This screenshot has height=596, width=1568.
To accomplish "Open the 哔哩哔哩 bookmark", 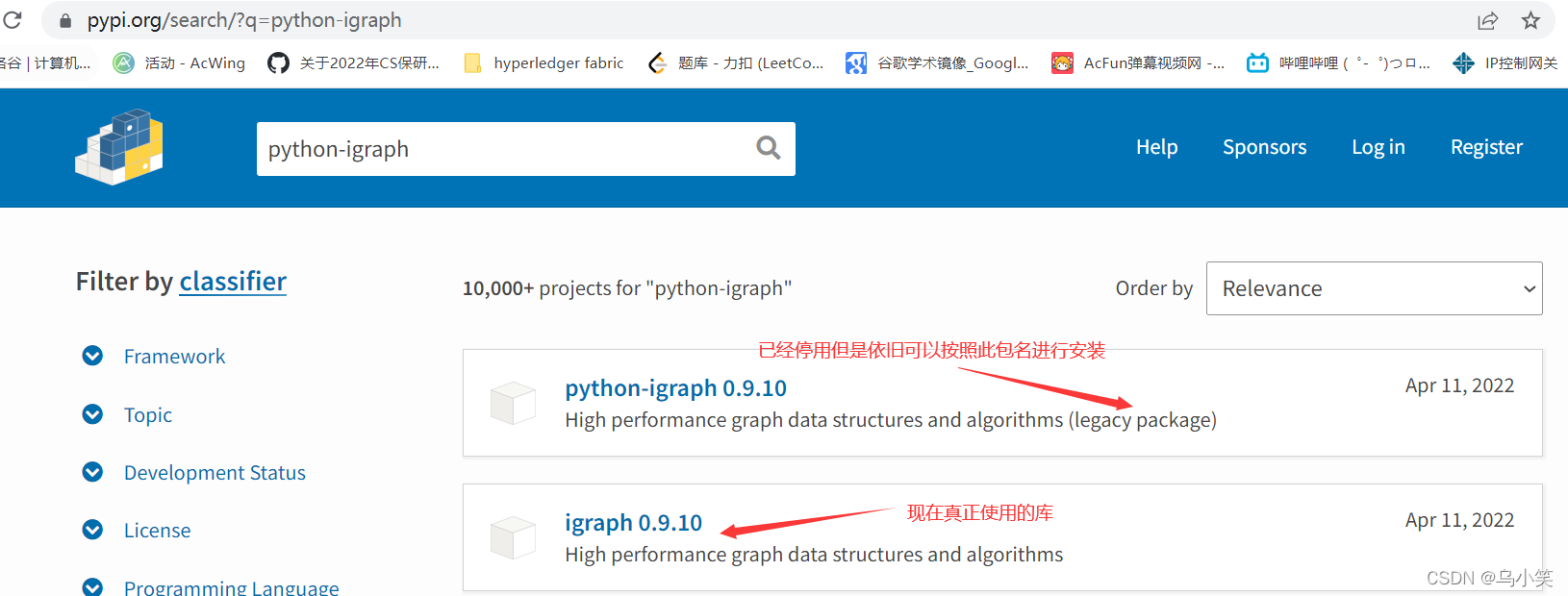I will coord(1338,63).
